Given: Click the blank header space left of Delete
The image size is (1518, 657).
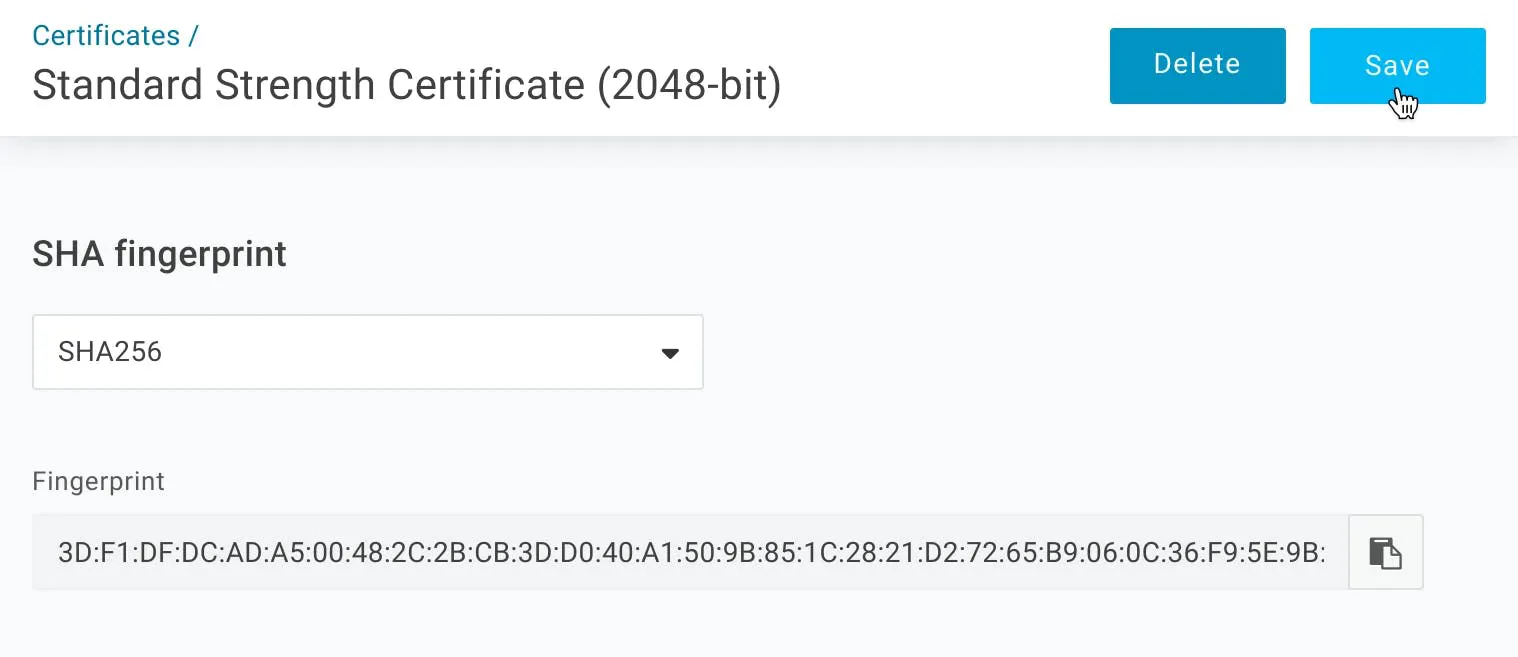Looking at the screenshot, I should (x=945, y=66).
